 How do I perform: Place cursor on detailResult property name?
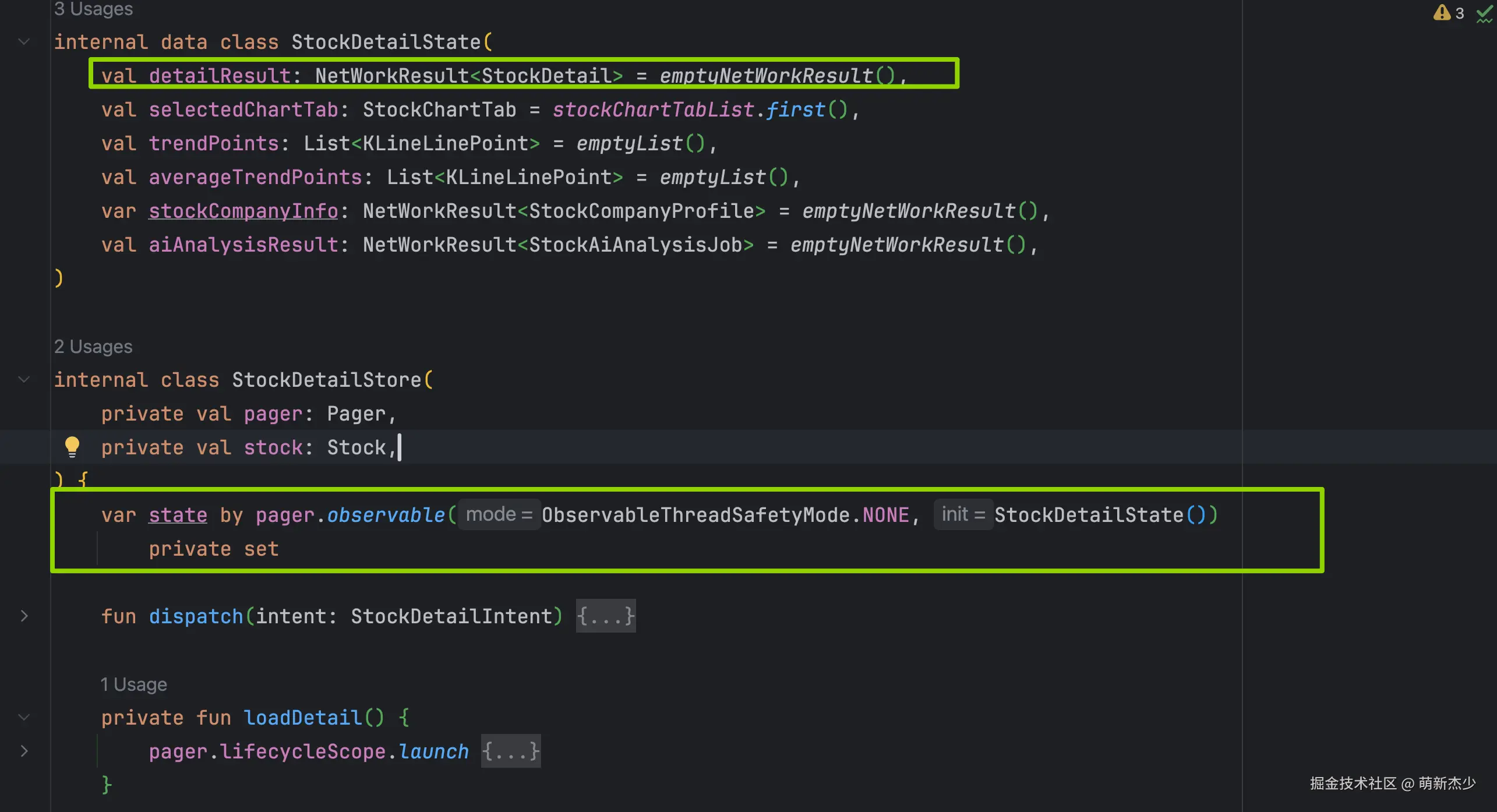pos(220,76)
